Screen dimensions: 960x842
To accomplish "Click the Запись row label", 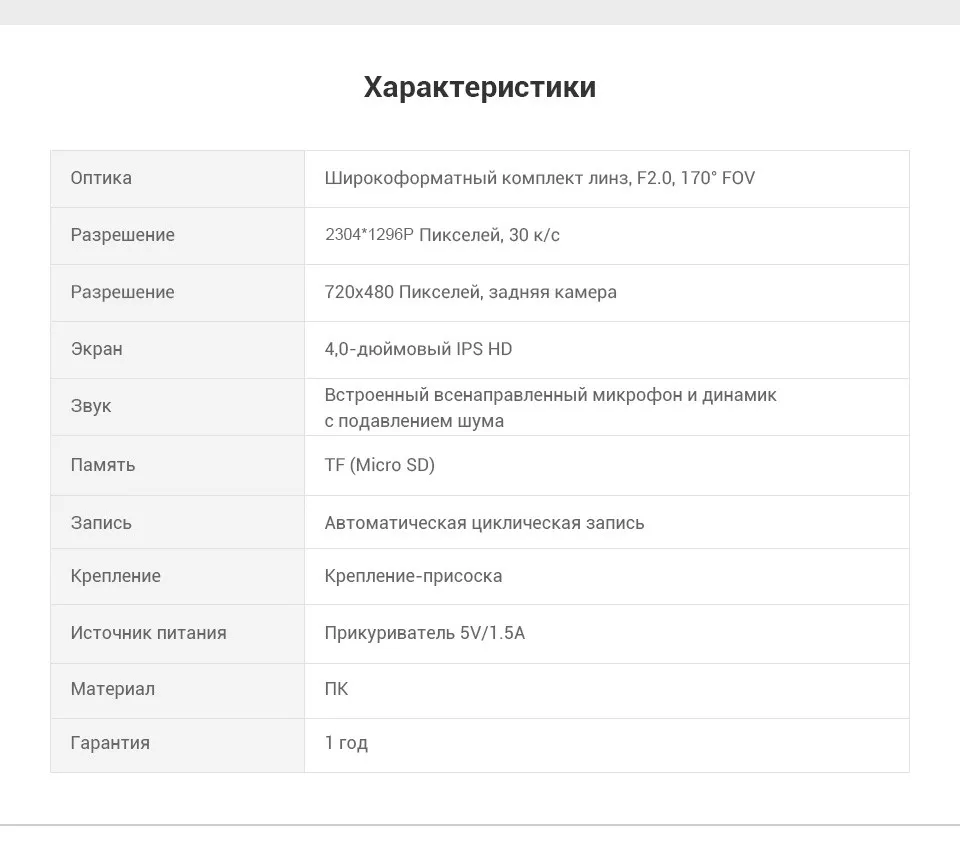I will click(101, 522).
